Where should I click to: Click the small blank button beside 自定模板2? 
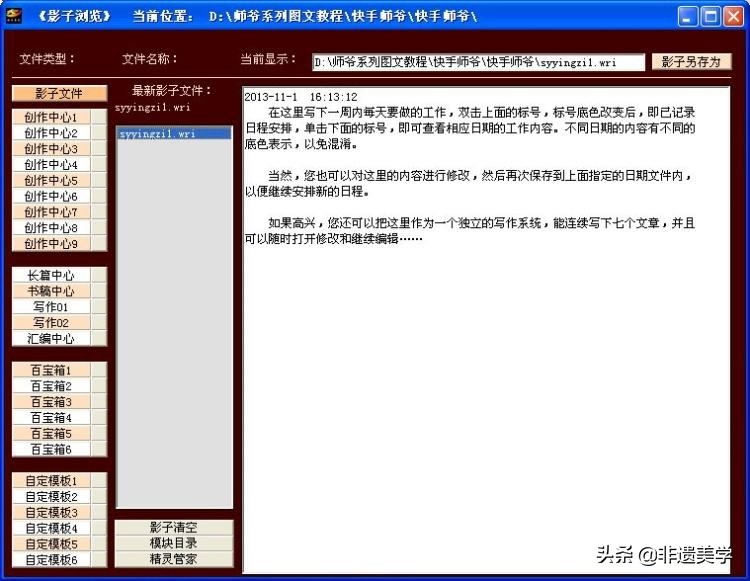point(99,496)
